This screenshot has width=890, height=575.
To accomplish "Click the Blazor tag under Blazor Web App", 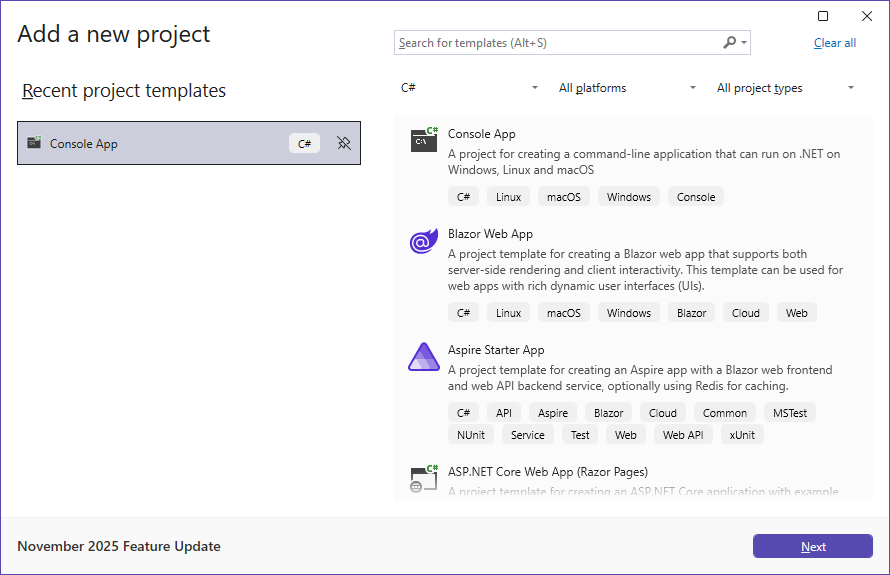I will (x=691, y=313).
